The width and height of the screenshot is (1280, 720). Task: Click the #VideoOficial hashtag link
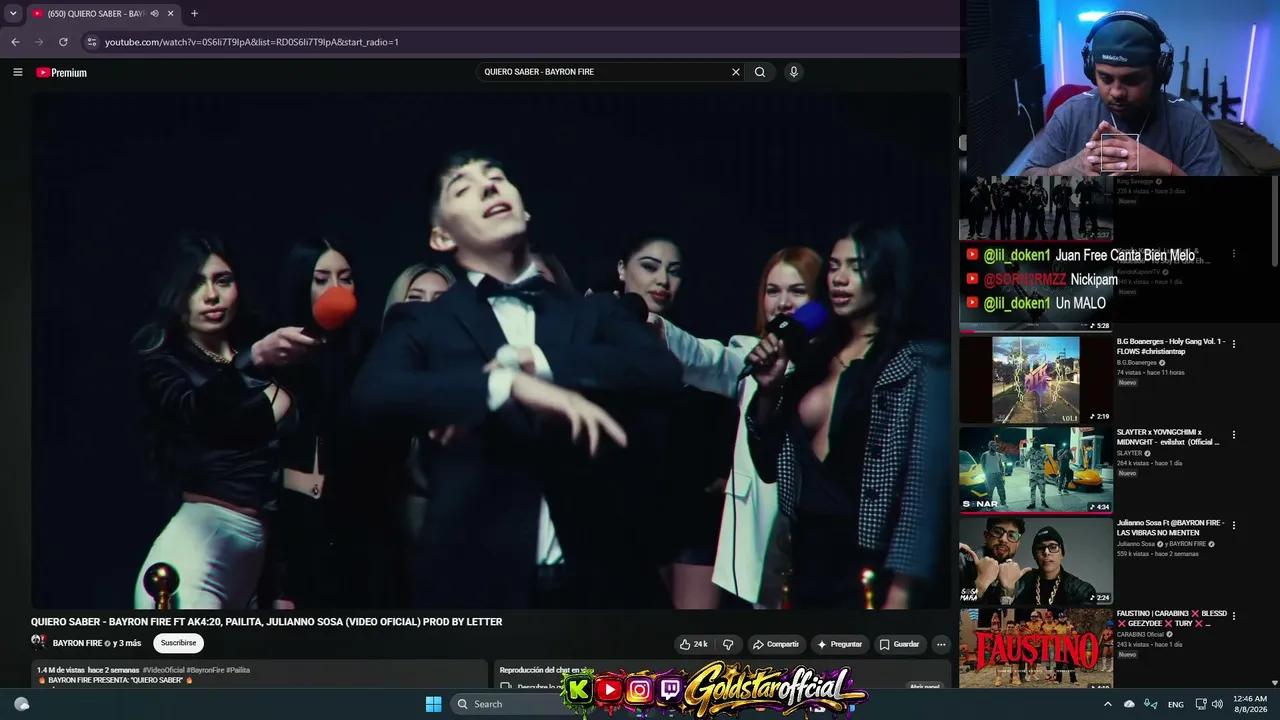[x=163, y=670]
